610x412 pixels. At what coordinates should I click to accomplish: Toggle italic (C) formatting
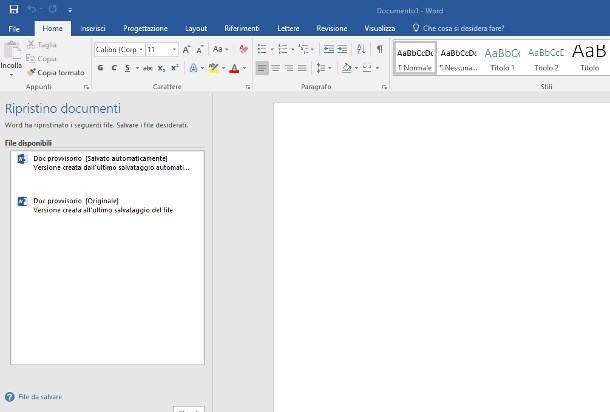pos(114,68)
